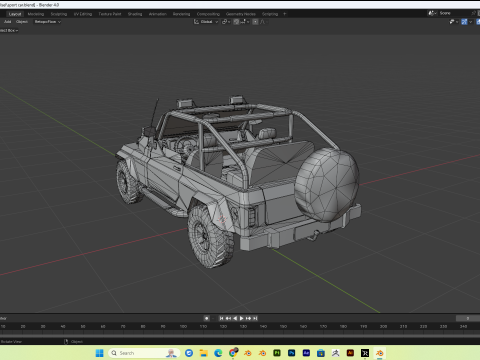The image size is (480, 360).
Task: Open the Windows Start menu
Action: [99, 353]
